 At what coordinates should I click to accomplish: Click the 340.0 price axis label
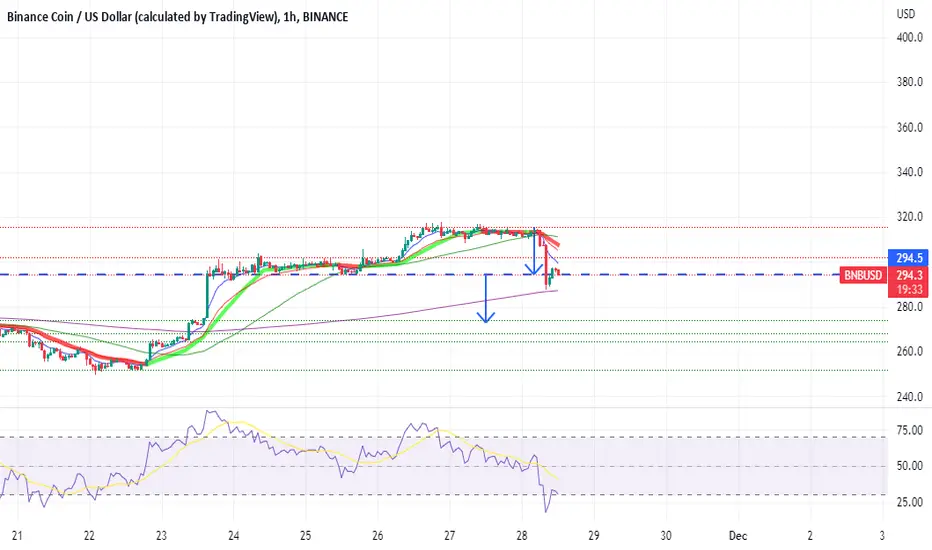click(x=909, y=172)
